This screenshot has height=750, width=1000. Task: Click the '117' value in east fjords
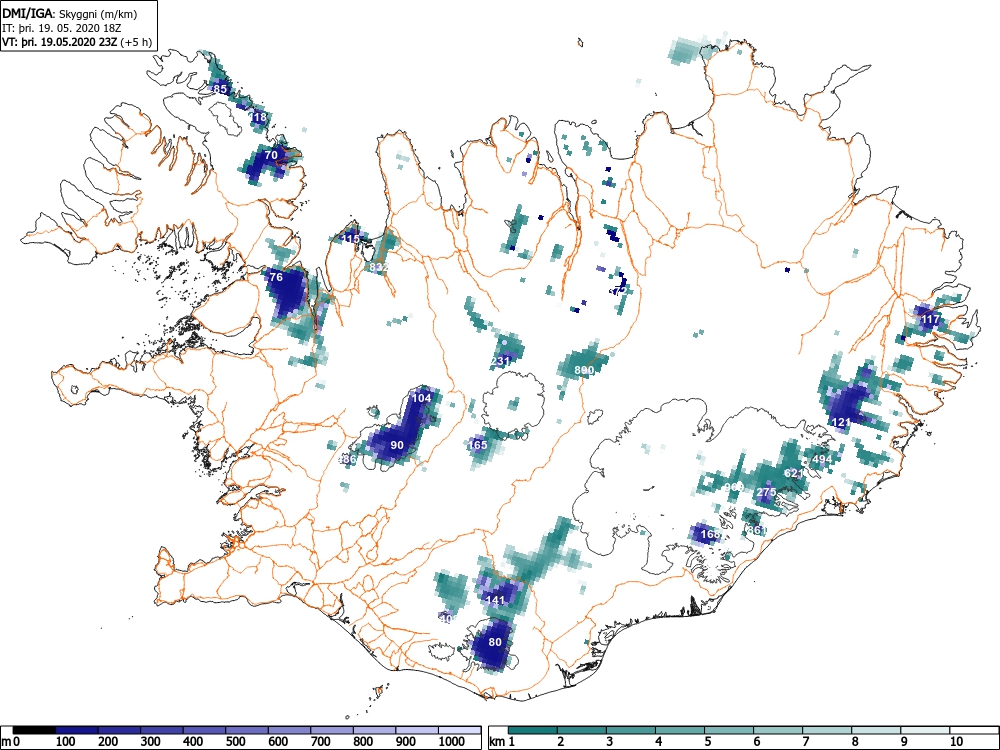tap(930, 320)
